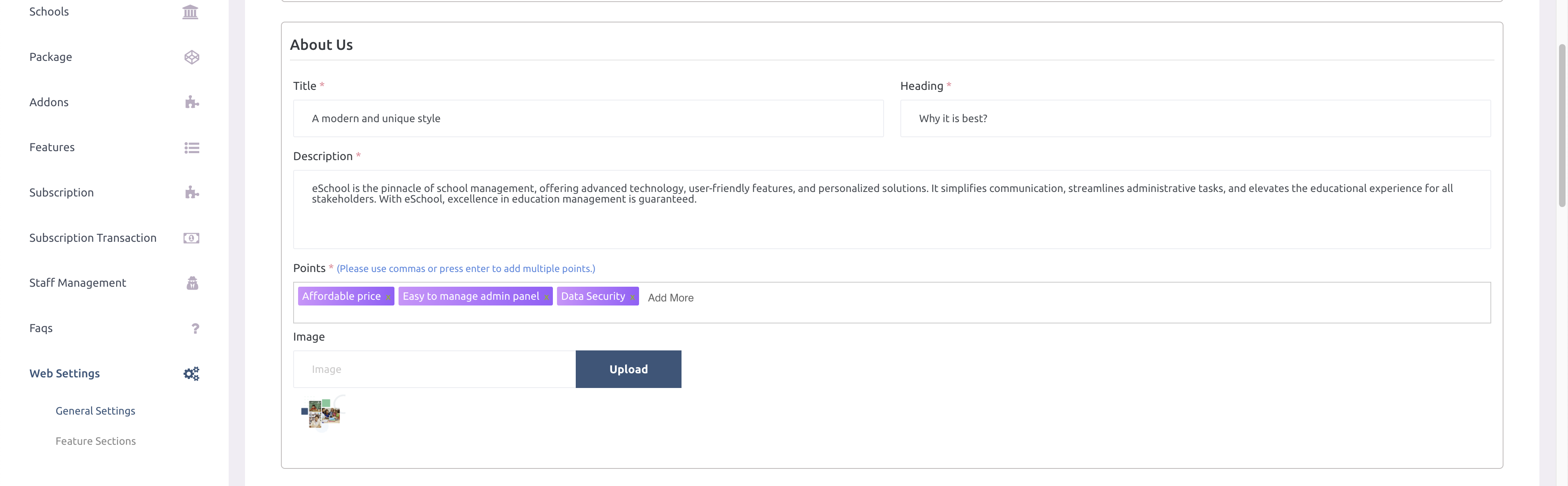Click the Faqs question mark icon
Viewport: 1568px width, 486px height.
[x=195, y=329]
